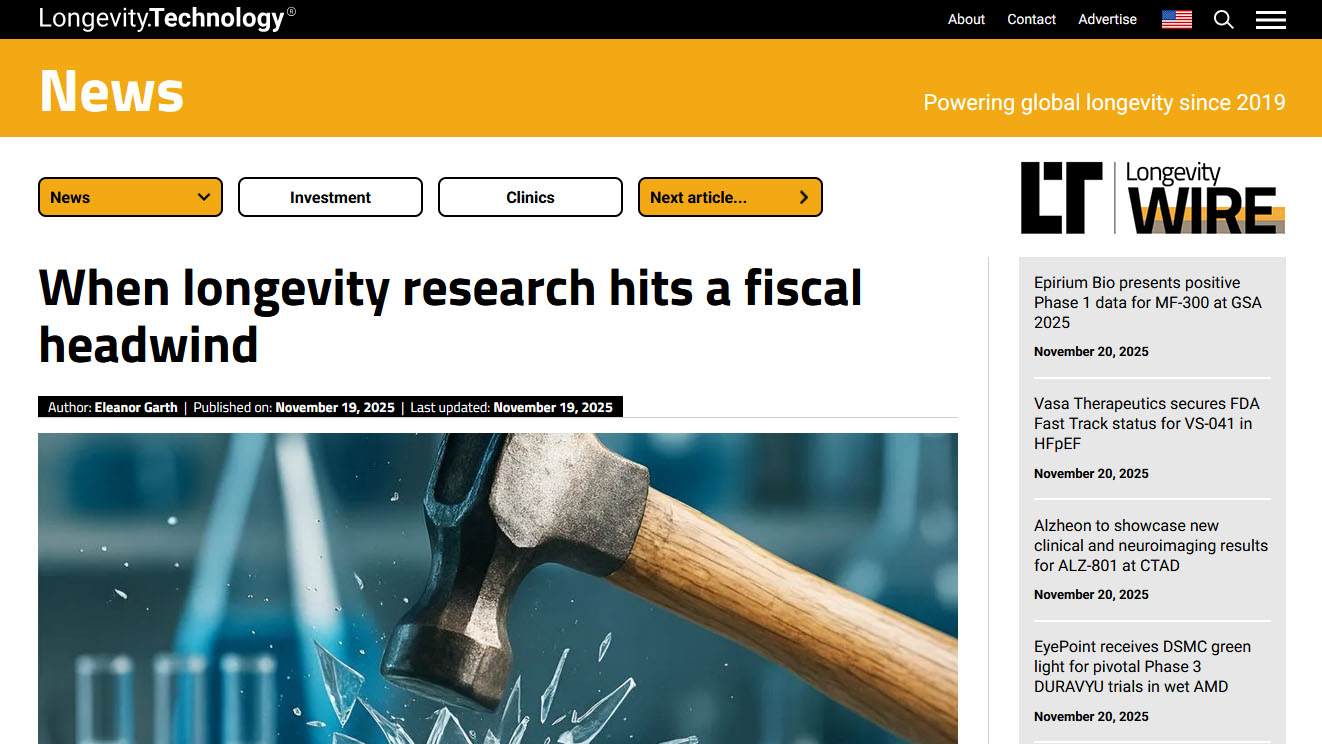Open the Epirium Bio Phase 1 data article
This screenshot has height=744, width=1322.
pos(1147,302)
